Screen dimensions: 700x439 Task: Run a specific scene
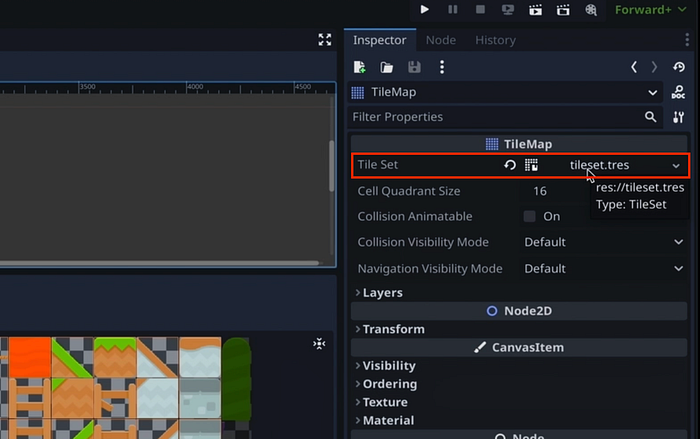[563, 9]
